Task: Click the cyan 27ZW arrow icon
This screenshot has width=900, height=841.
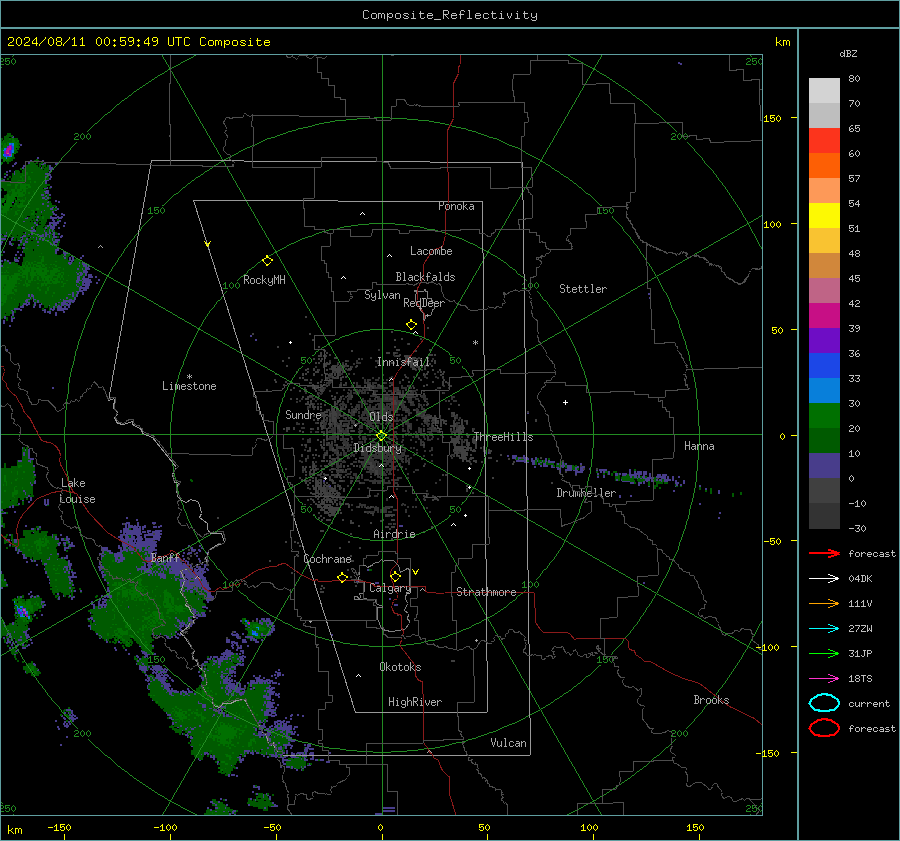Action: 824,629
